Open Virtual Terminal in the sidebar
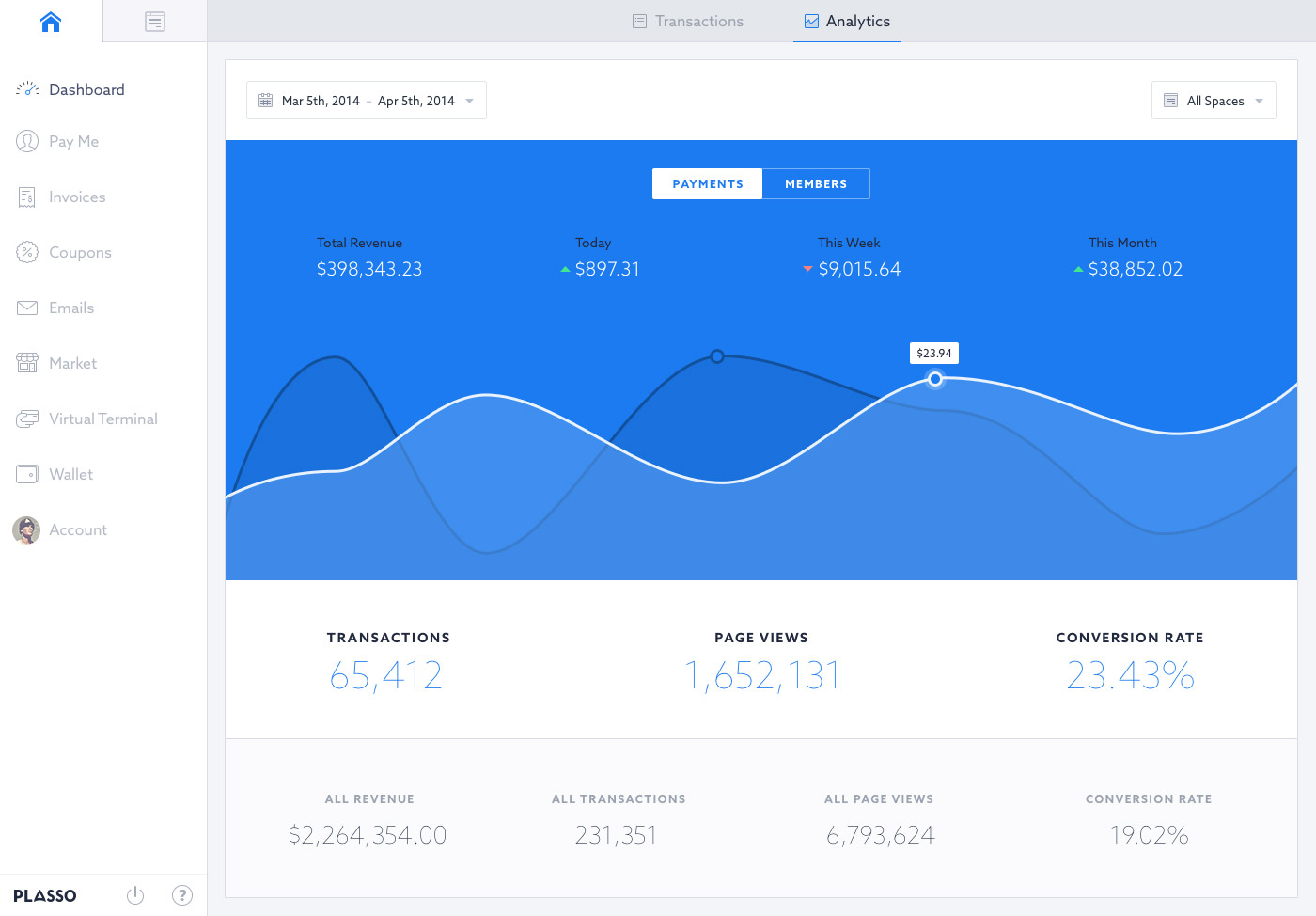This screenshot has width=1316, height=916. tap(103, 419)
